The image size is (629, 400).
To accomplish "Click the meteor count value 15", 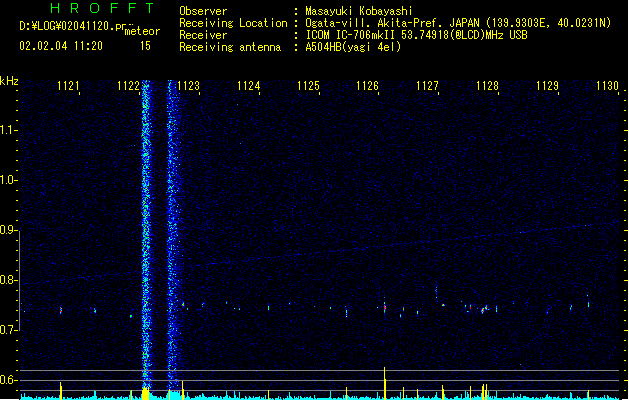I will pyautogui.click(x=145, y=46).
